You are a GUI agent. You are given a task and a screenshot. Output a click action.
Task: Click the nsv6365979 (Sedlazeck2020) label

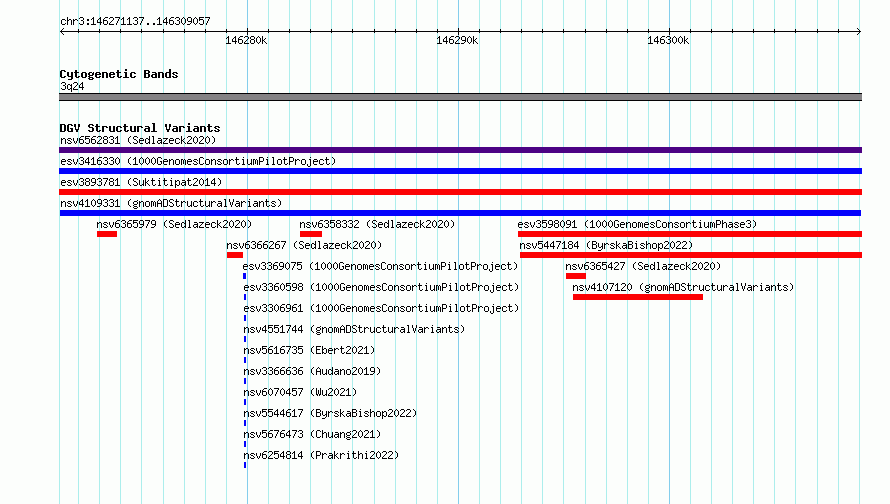pyautogui.click(x=174, y=224)
